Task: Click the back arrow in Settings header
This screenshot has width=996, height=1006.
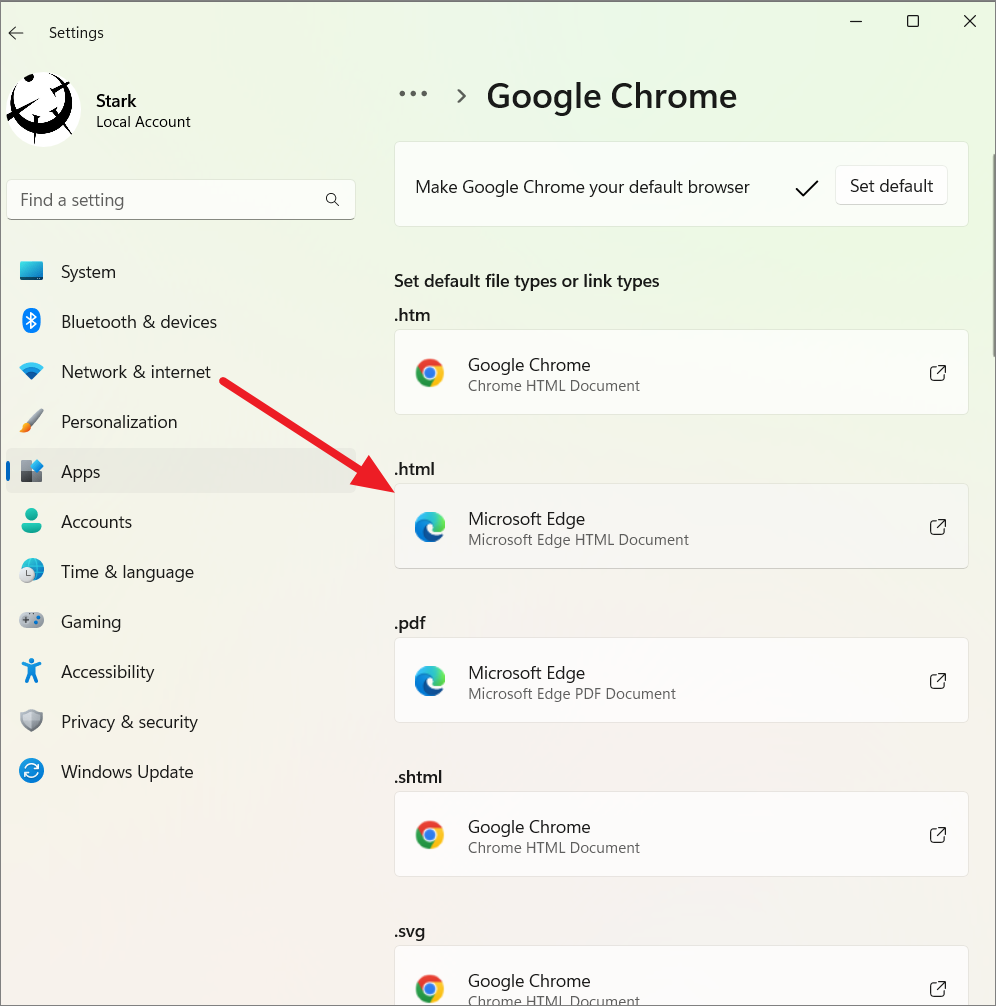Action: tap(16, 33)
